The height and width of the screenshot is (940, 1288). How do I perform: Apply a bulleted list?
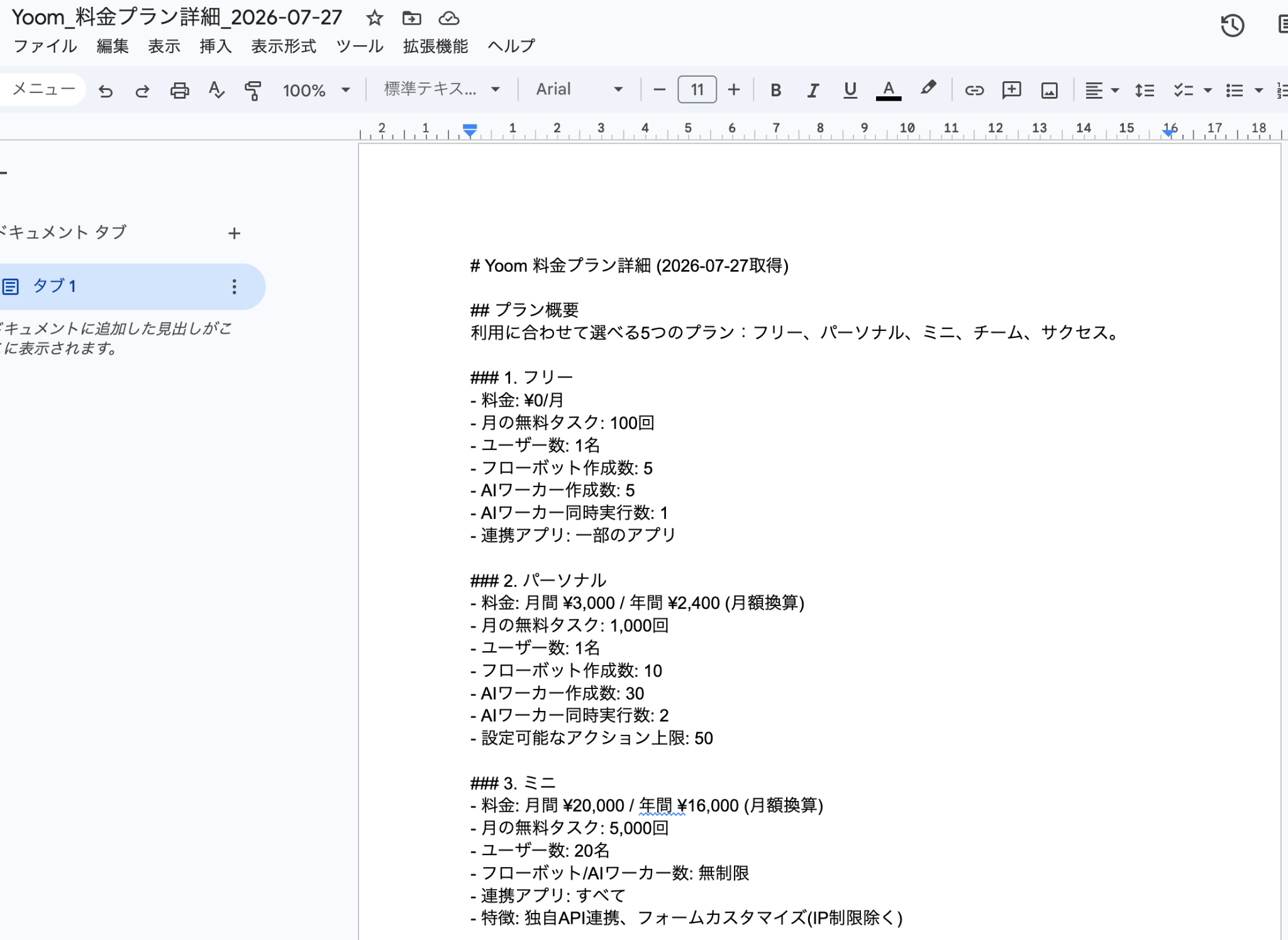(x=1234, y=91)
